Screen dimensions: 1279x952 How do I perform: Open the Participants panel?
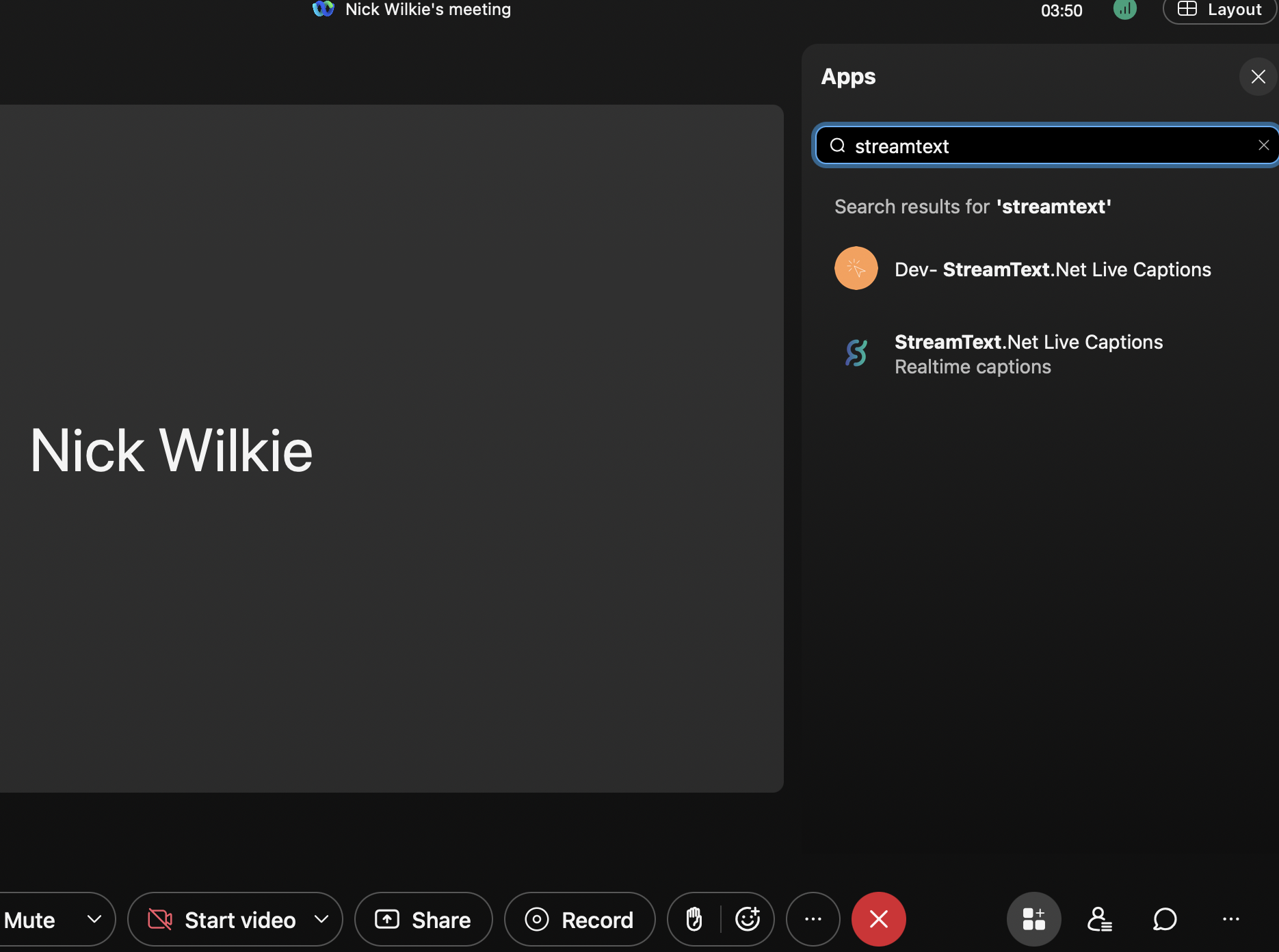click(x=1099, y=919)
